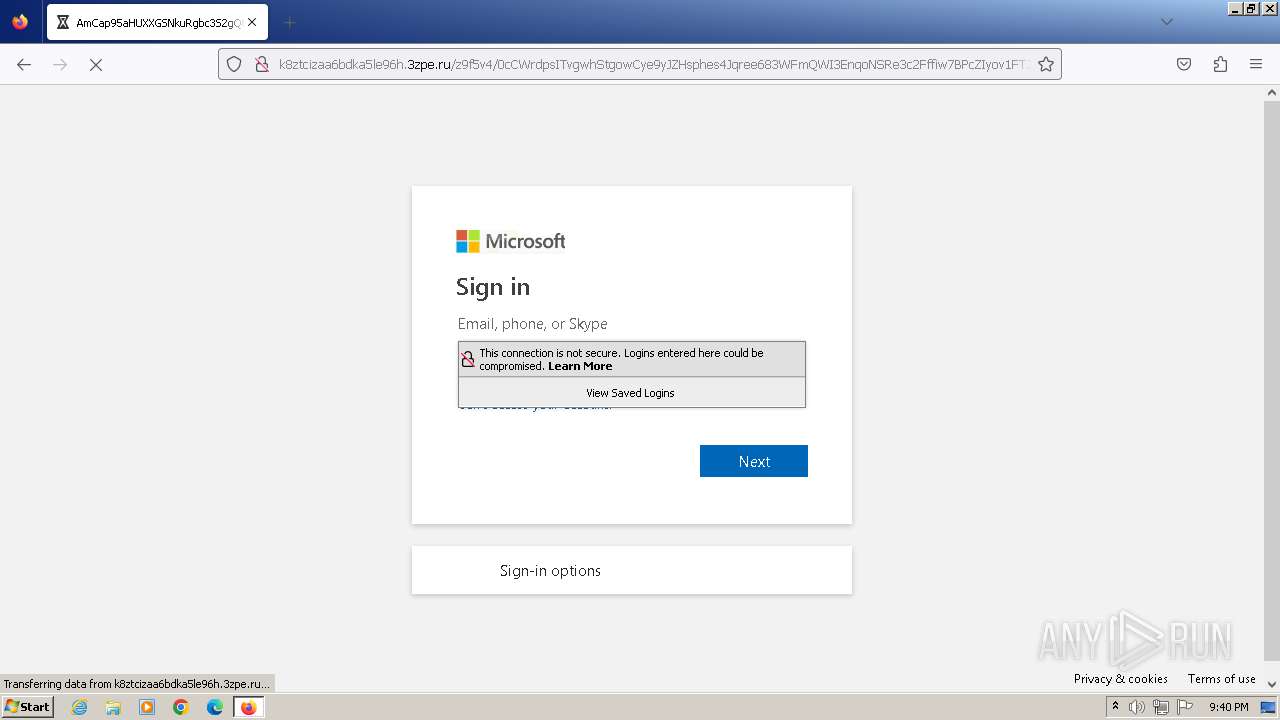The height and width of the screenshot is (720, 1280).
Task: Click the page vertical scrollbar
Action: [1272, 380]
